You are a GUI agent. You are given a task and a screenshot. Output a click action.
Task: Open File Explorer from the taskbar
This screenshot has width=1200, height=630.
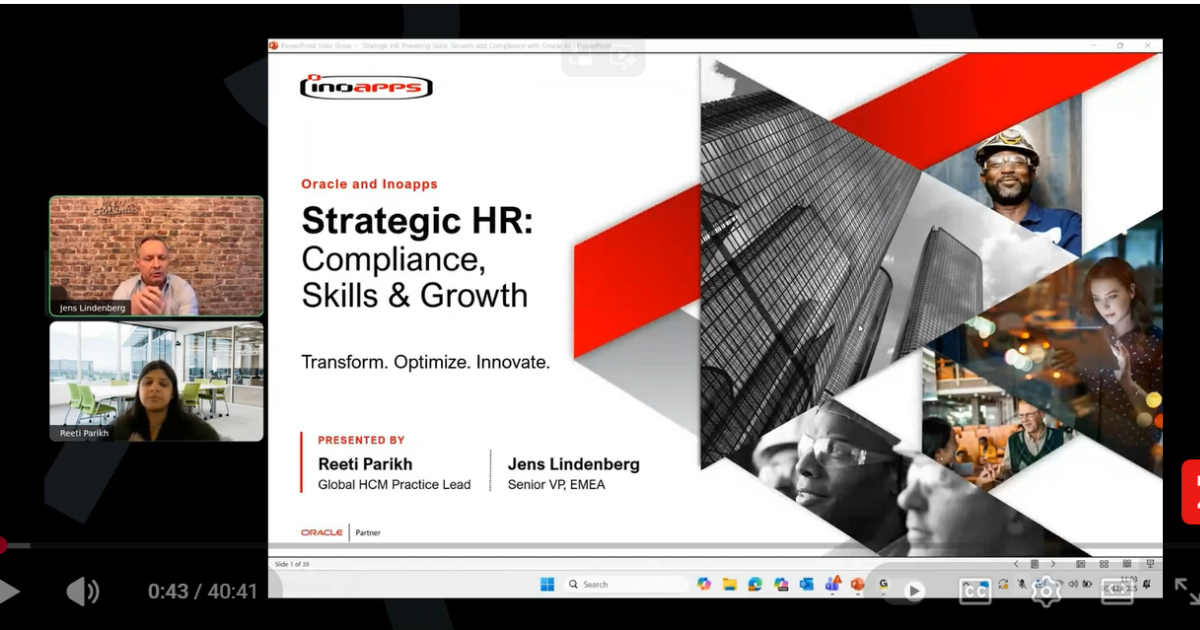(730, 584)
